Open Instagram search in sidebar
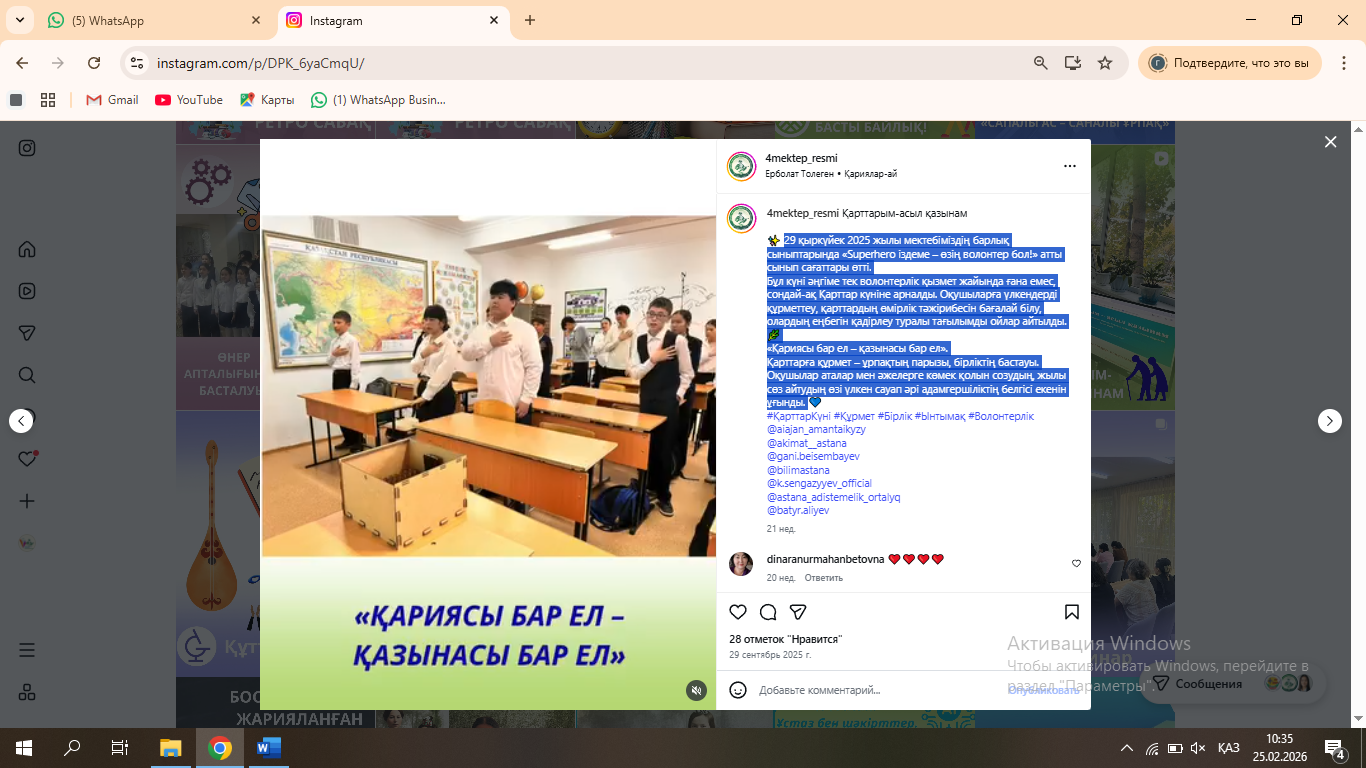Image resolution: width=1366 pixels, height=768 pixels. pyautogui.click(x=27, y=375)
